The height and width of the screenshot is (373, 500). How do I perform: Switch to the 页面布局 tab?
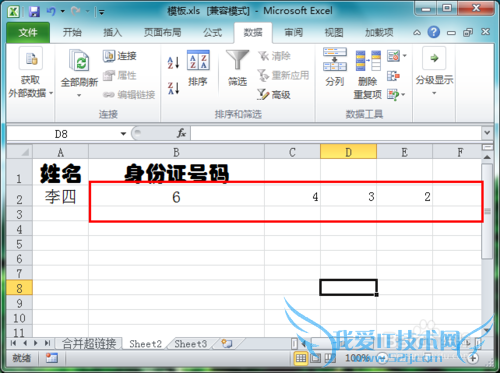pos(163,32)
